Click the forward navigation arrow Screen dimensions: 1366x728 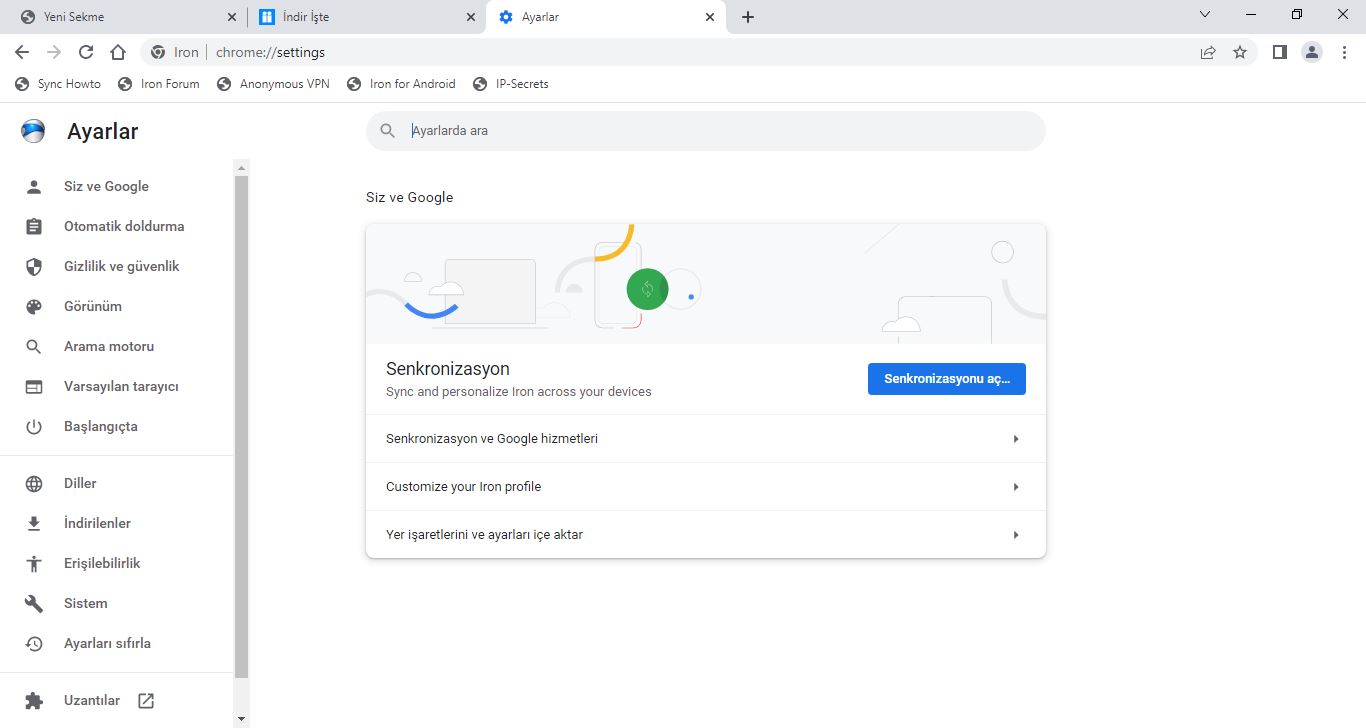point(54,52)
